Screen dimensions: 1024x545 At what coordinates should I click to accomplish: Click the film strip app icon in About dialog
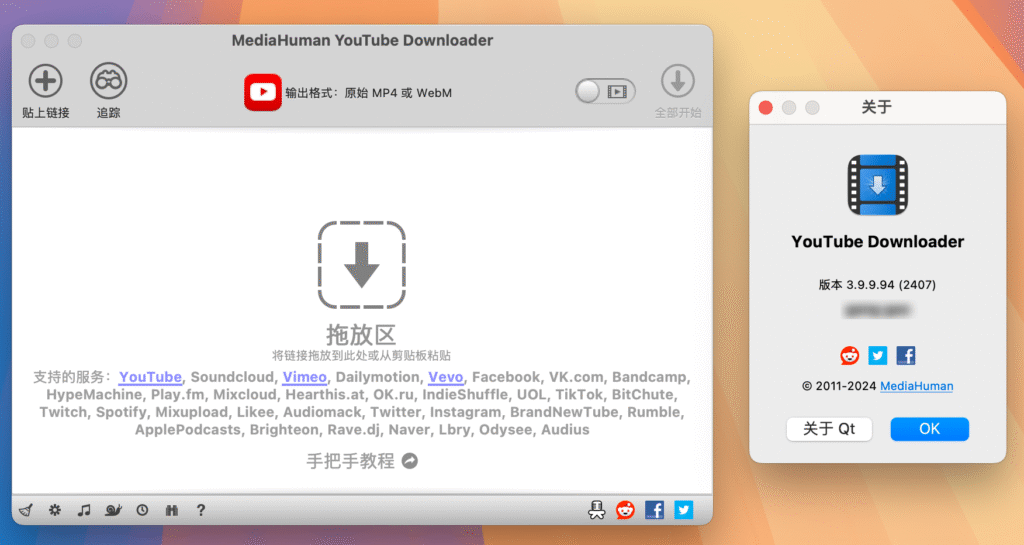click(x=878, y=185)
